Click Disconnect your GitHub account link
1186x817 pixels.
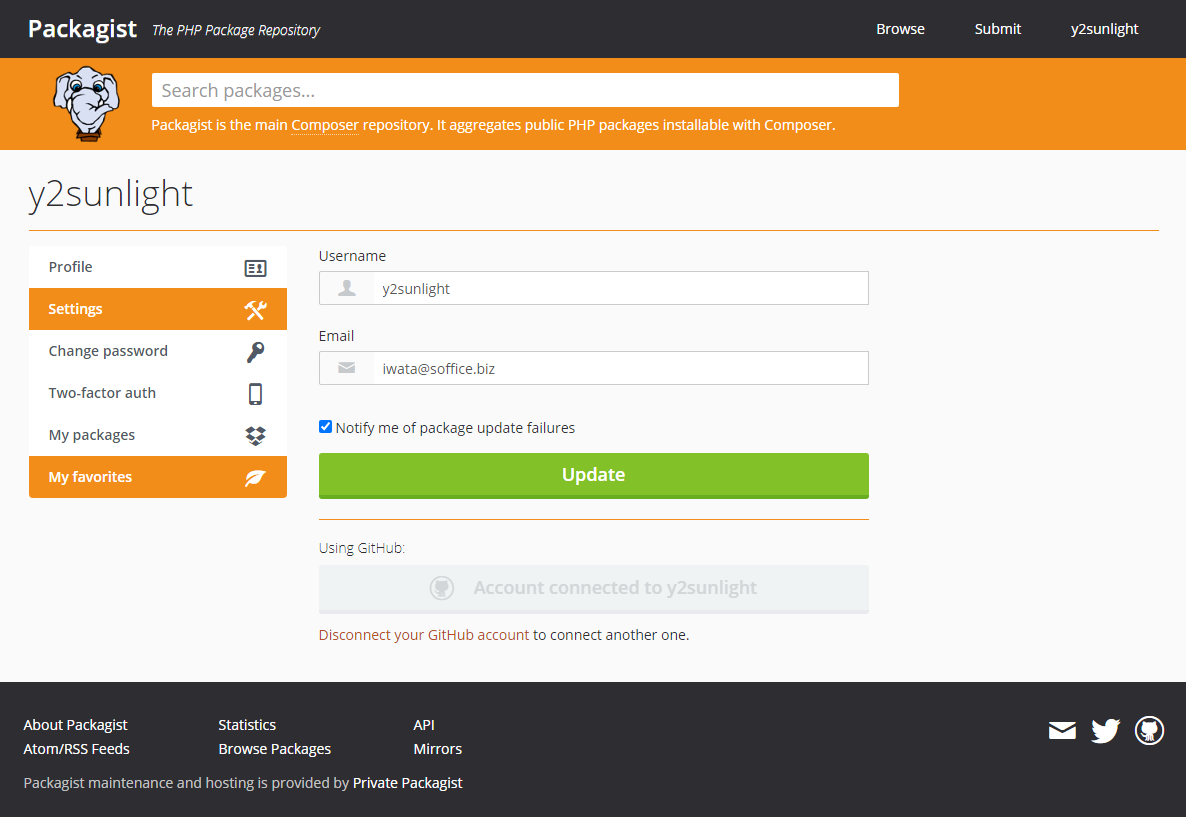(423, 635)
